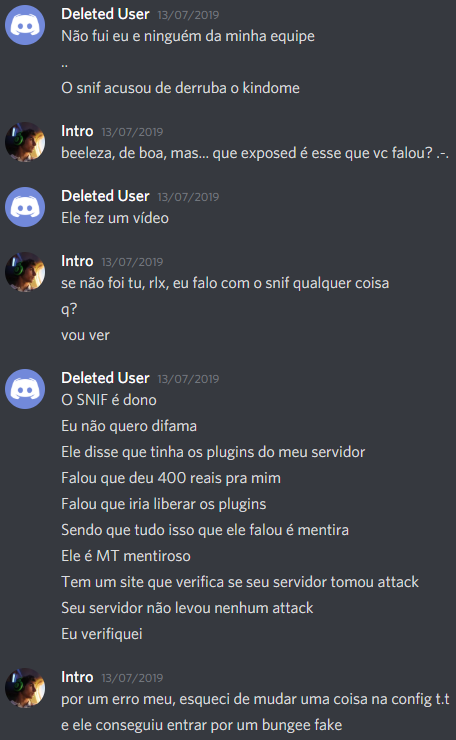This screenshot has width=456, height=740.
Task: Click 'Intro' username above 'se não foi tu'
Action: tap(77, 261)
